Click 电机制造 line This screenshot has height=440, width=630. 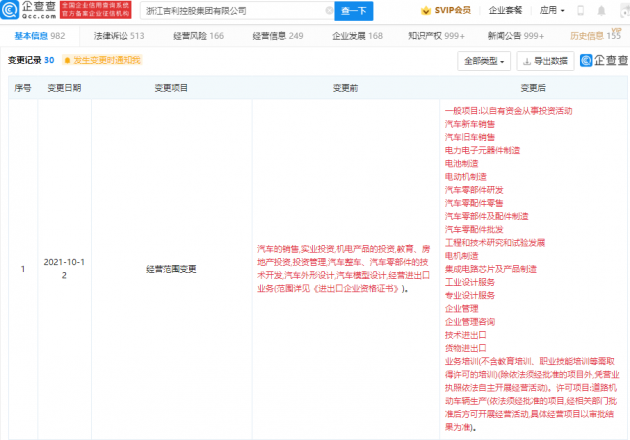click(x=461, y=256)
